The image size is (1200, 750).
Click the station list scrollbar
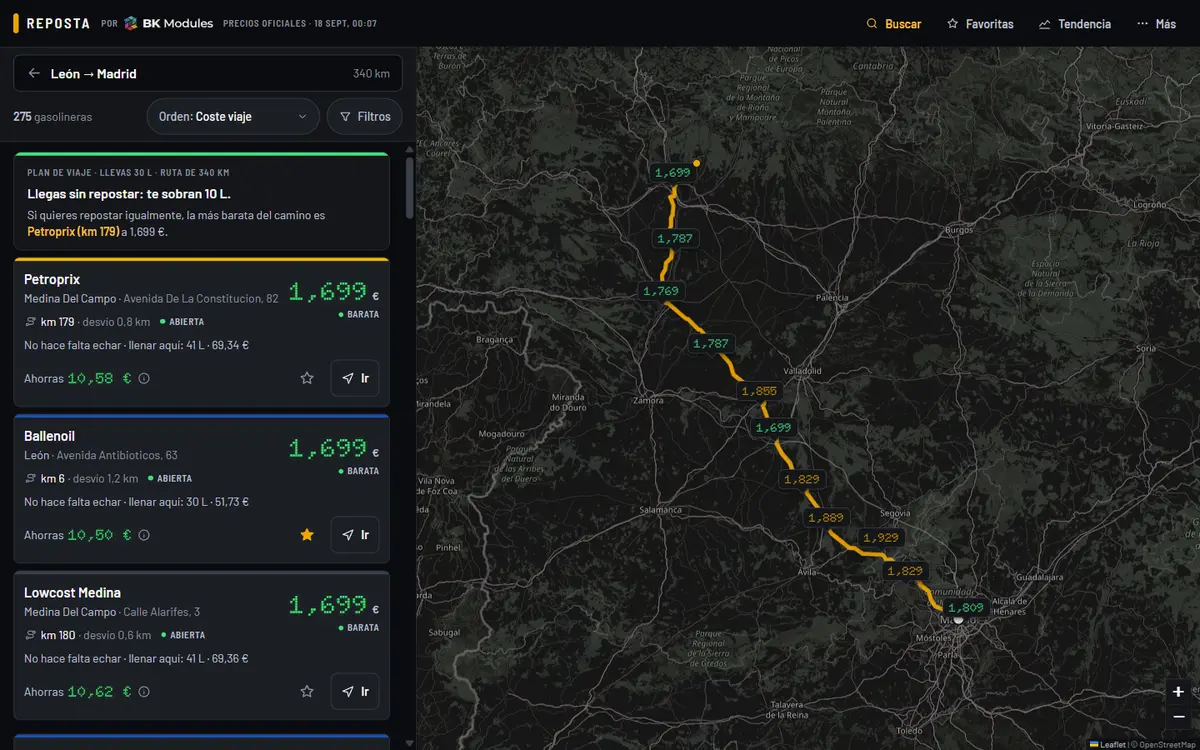point(409,187)
